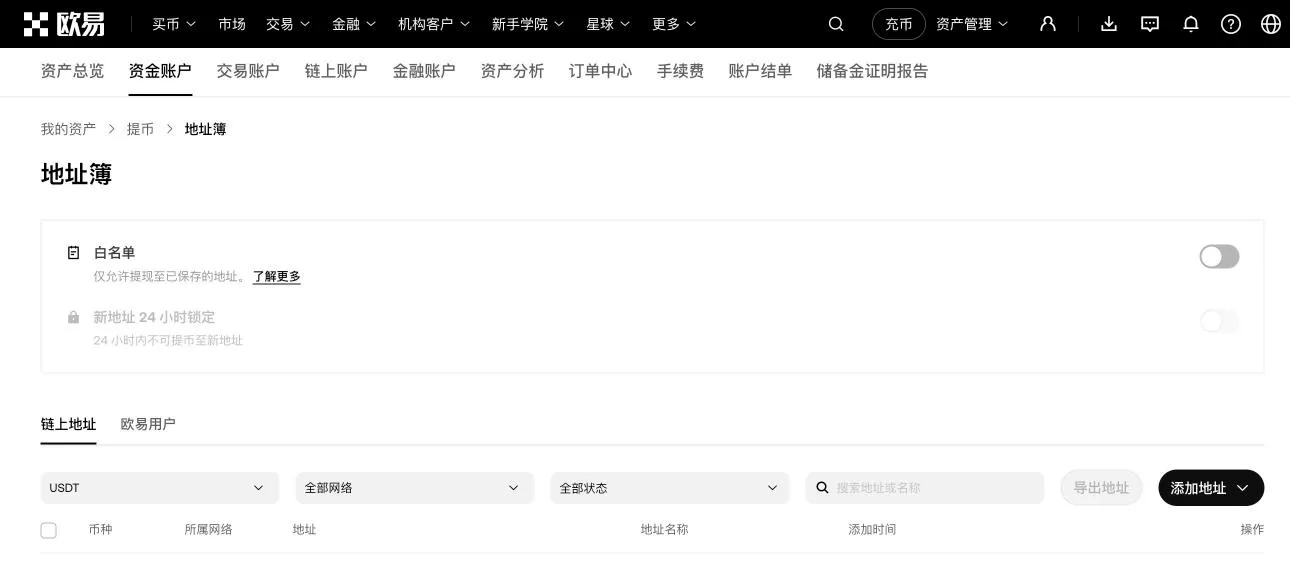Click the OKX 欧易 logo
1290x570 pixels.
tap(64, 24)
